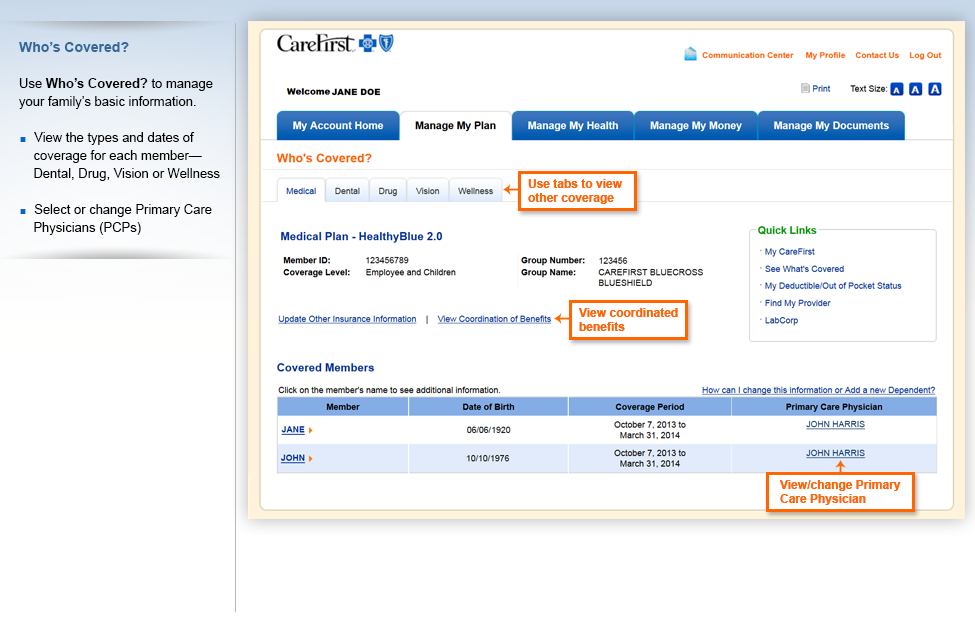Click the Communication Center mail icon
The image size is (975, 626).
[x=690, y=54]
